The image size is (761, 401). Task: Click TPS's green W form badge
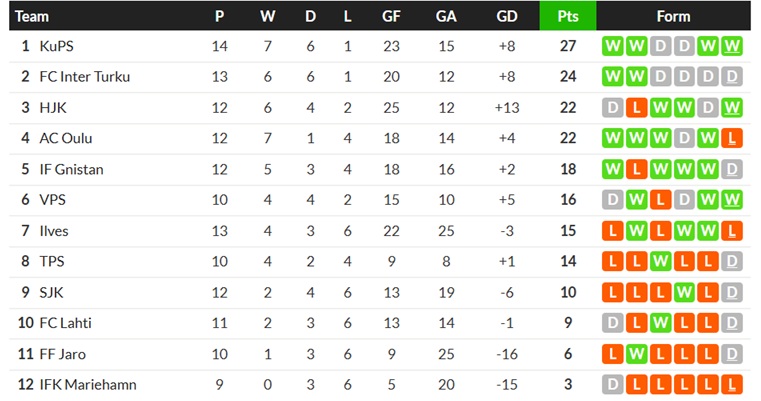tap(660, 262)
